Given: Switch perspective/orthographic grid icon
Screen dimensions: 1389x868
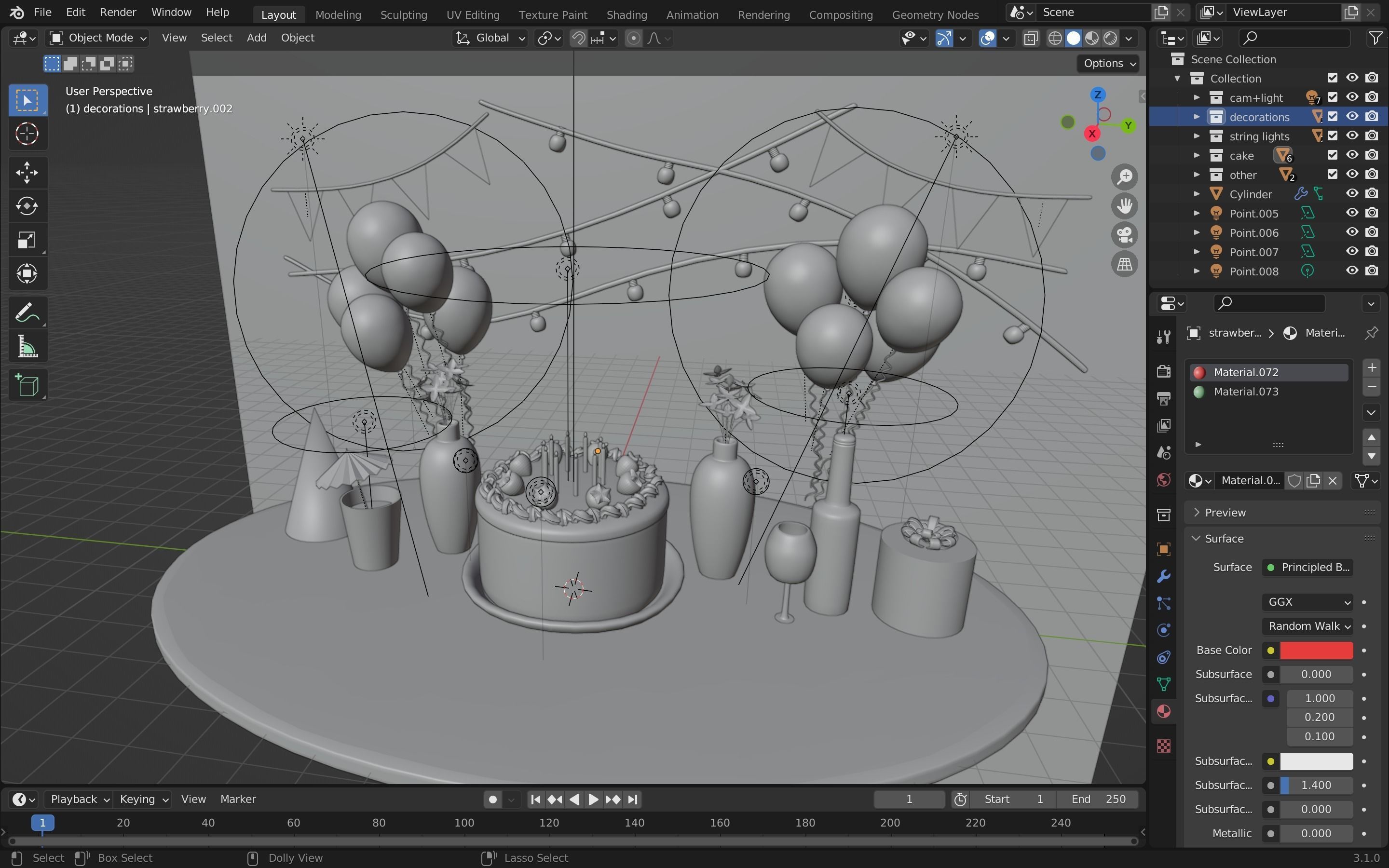Looking at the screenshot, I should click(x=1124, y=264).
